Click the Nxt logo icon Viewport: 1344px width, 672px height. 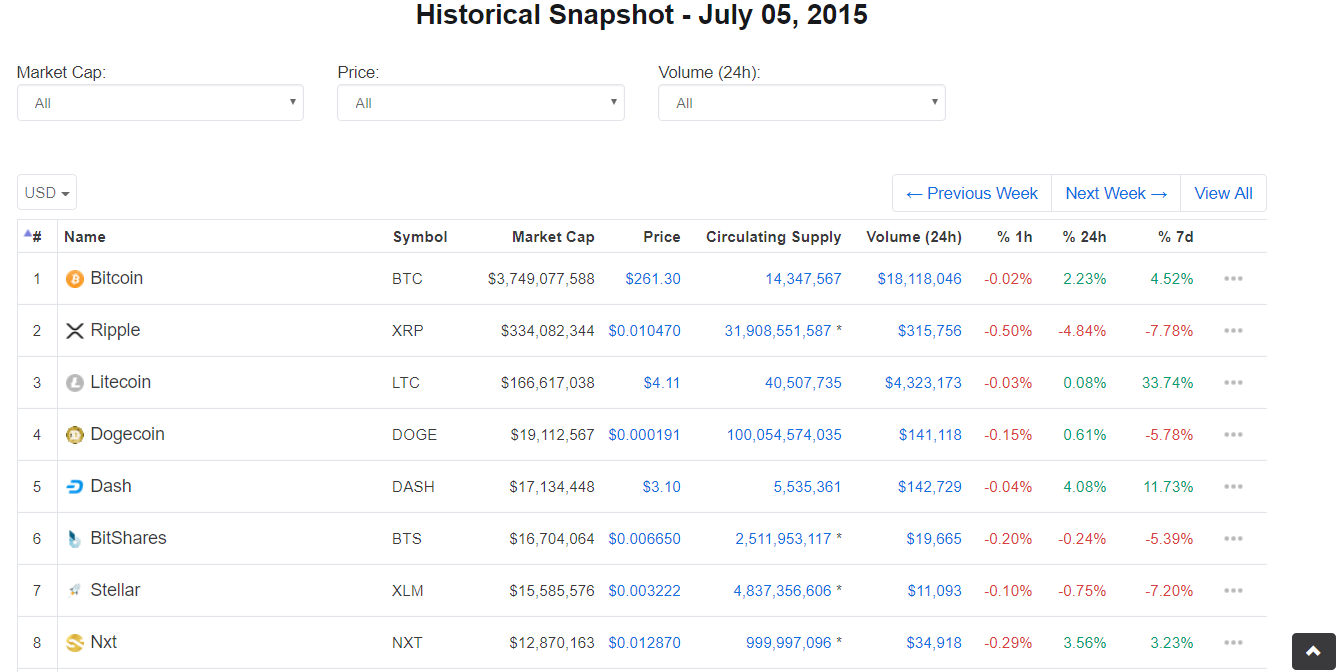pos(74,643)
